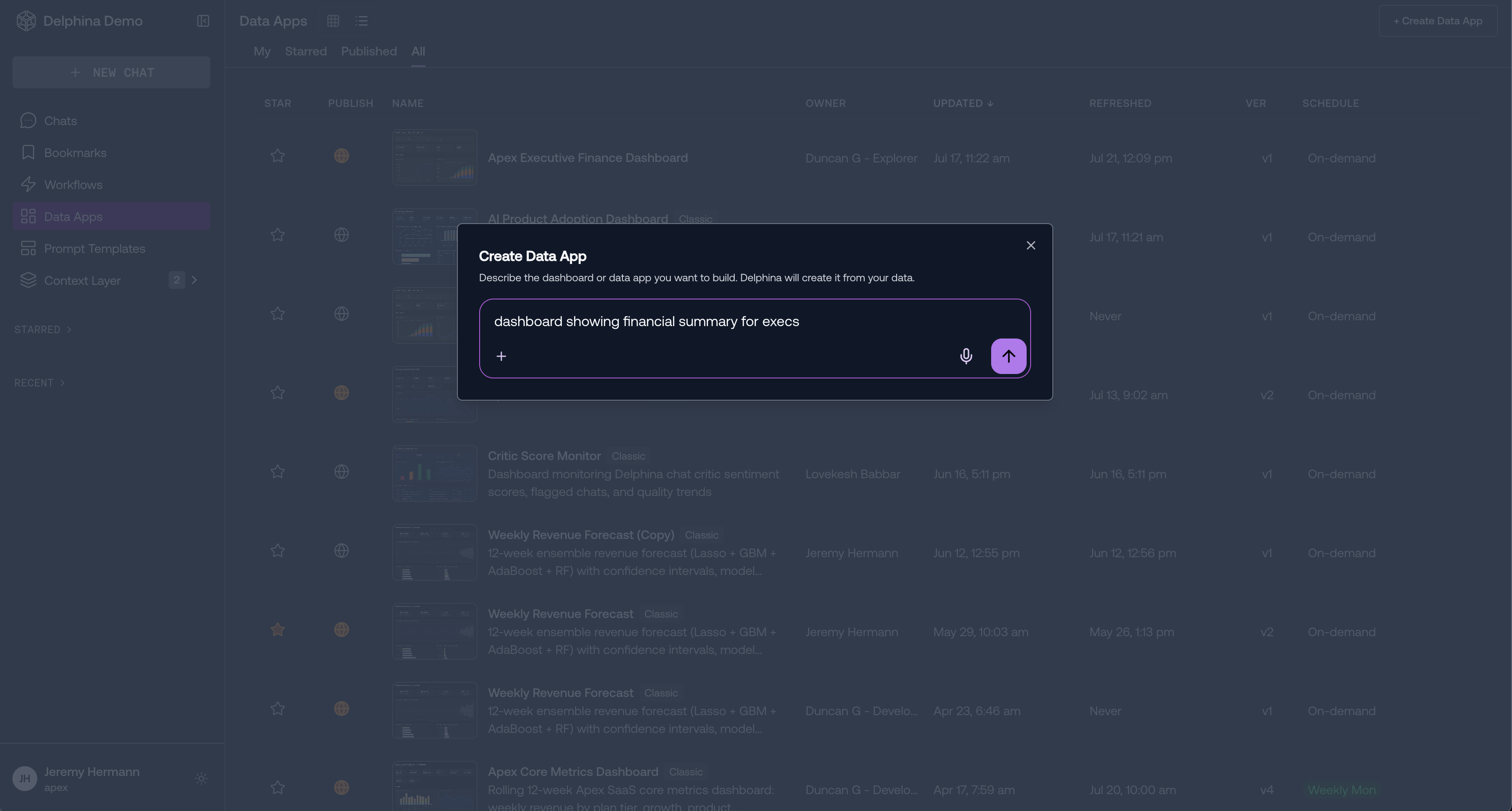Unstar Weekly Revenue Forecast updated May 29
Viewport: 1512px width, 811px height.
(x=278, y=630)
